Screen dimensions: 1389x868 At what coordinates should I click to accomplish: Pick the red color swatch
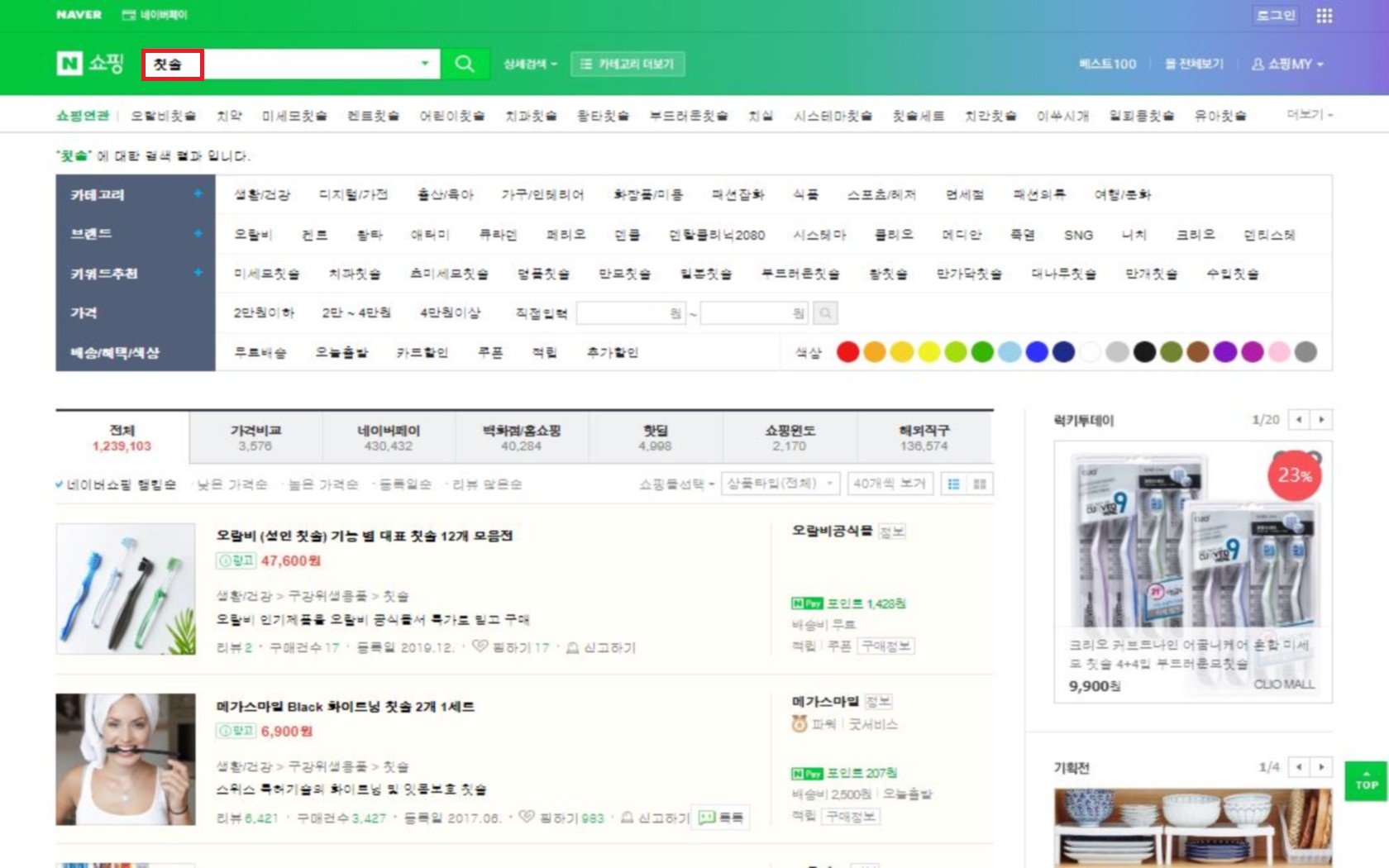[x=847, y=352]
